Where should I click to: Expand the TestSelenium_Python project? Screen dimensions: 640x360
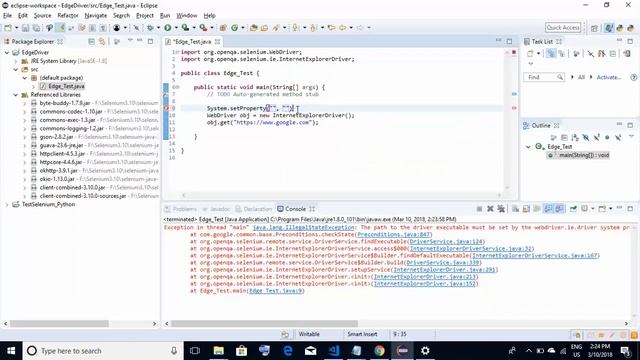click(7, 204)
